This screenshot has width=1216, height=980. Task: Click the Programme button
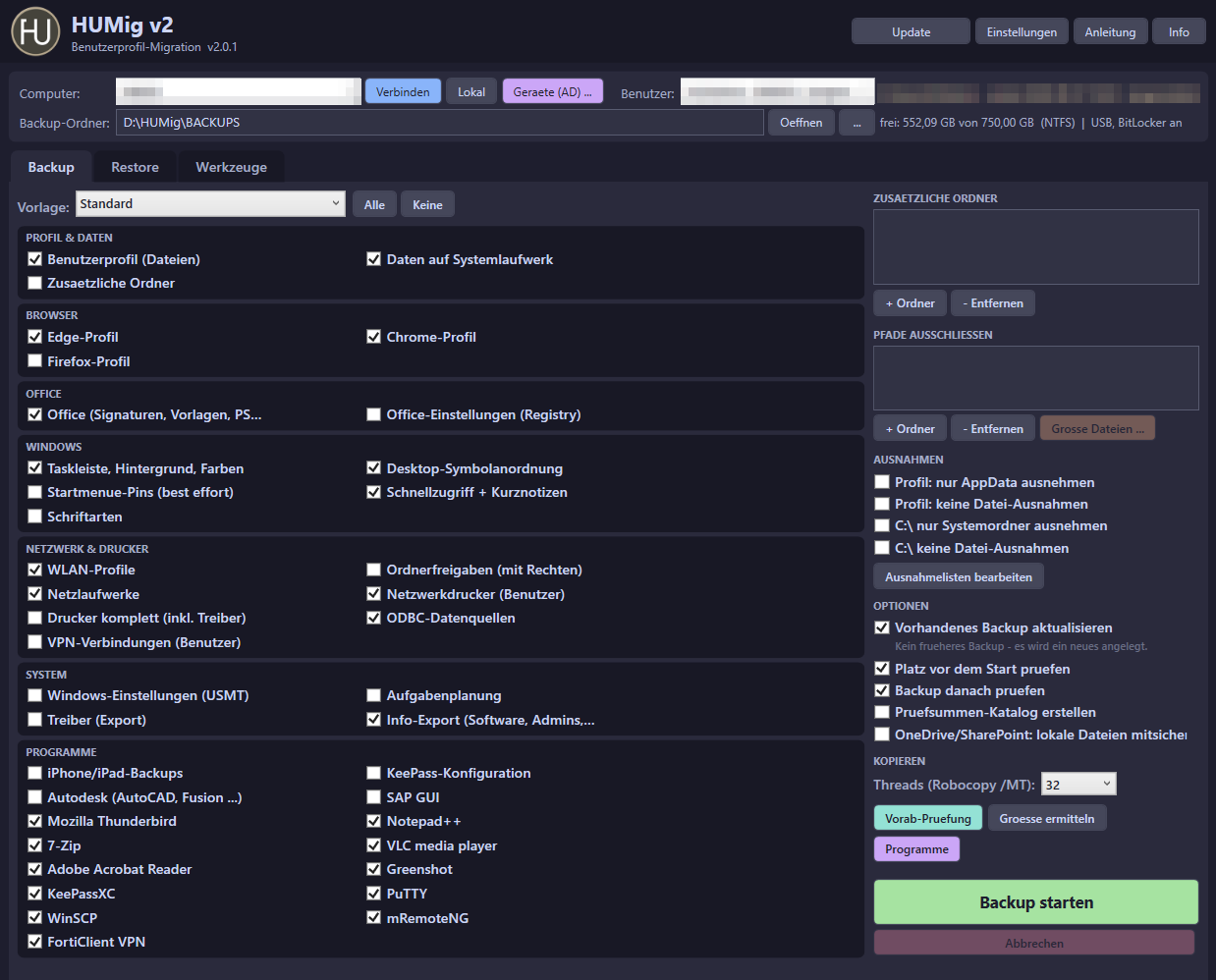916,849
